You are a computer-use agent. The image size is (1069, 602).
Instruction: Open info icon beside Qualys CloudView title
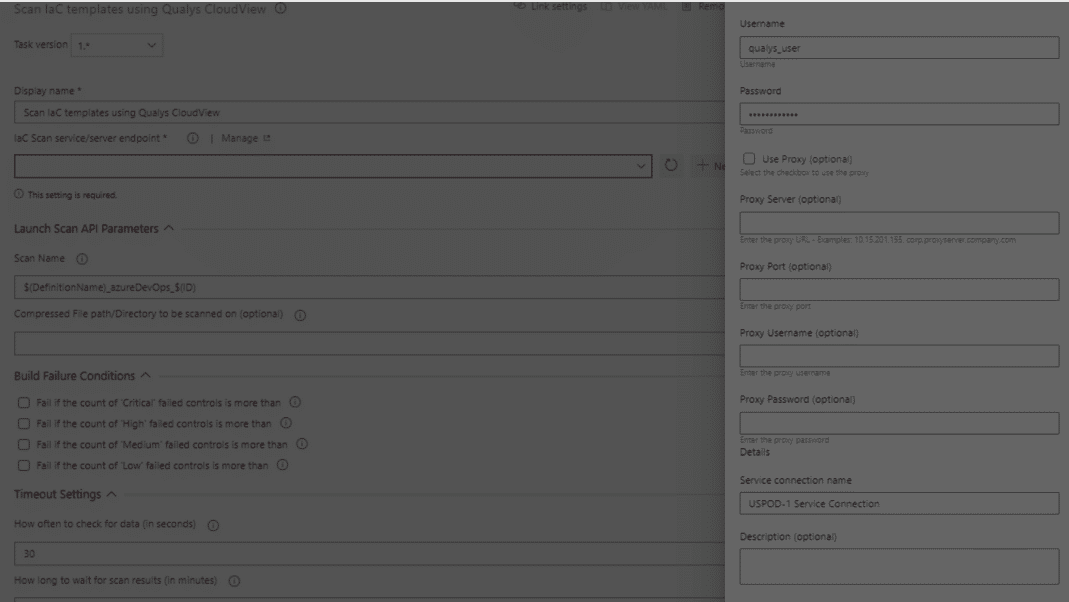coord(280,8)
